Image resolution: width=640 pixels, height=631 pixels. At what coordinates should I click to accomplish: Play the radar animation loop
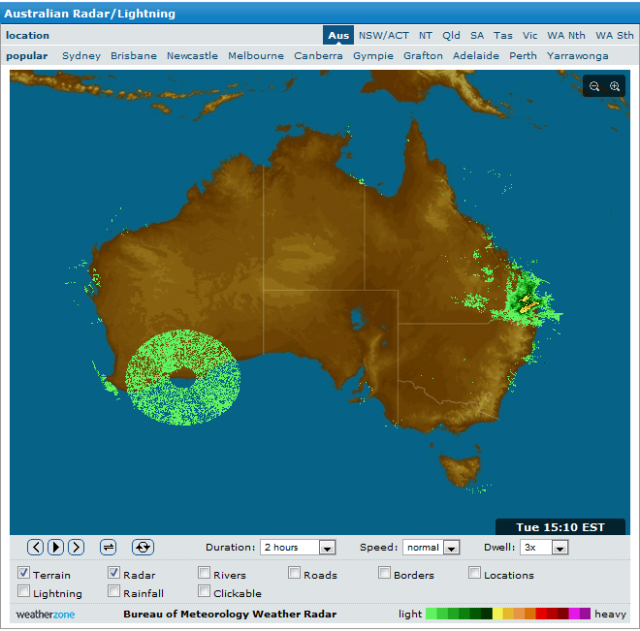click(56, 547)
